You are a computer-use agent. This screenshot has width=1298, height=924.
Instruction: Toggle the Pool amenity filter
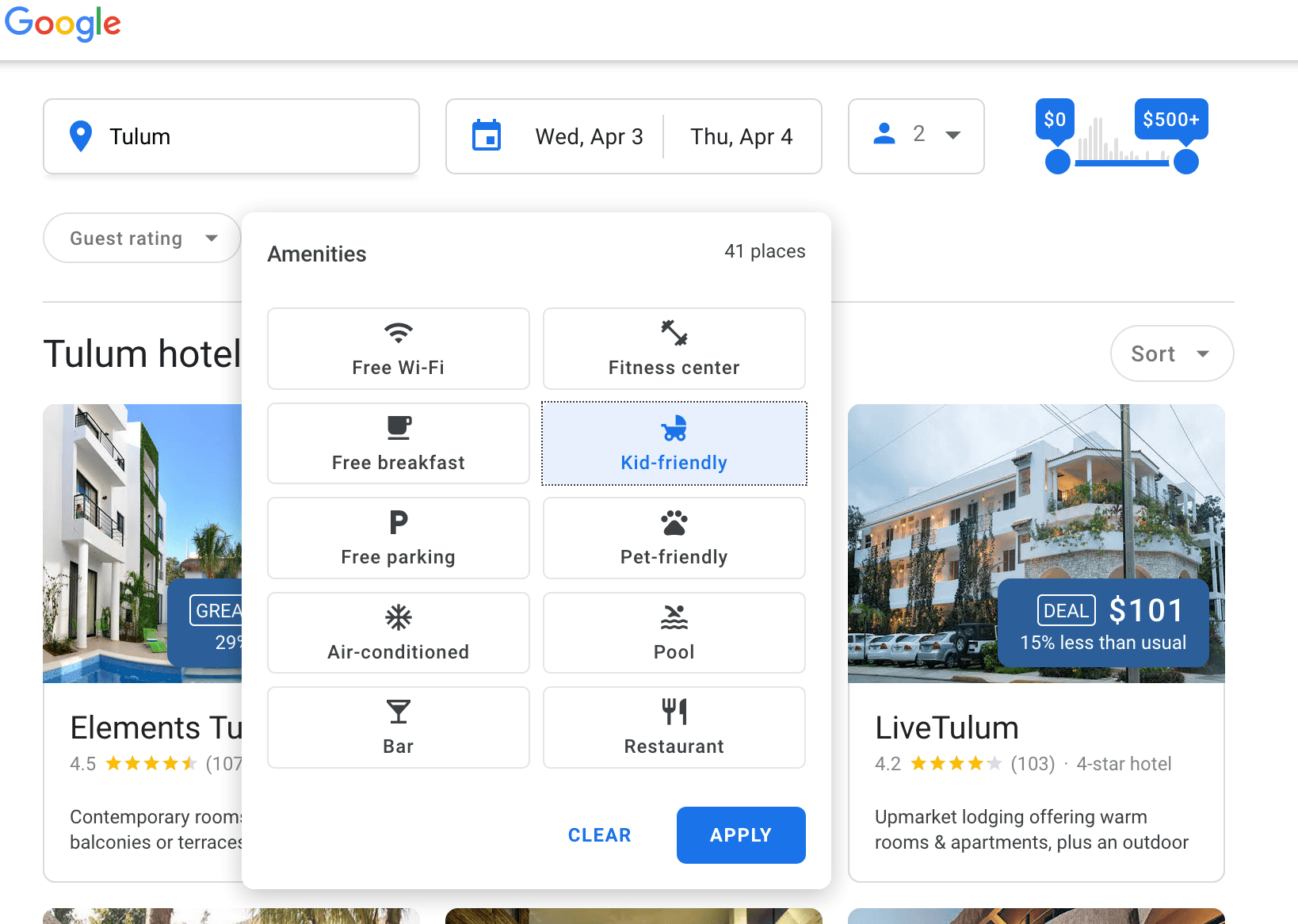674,632
